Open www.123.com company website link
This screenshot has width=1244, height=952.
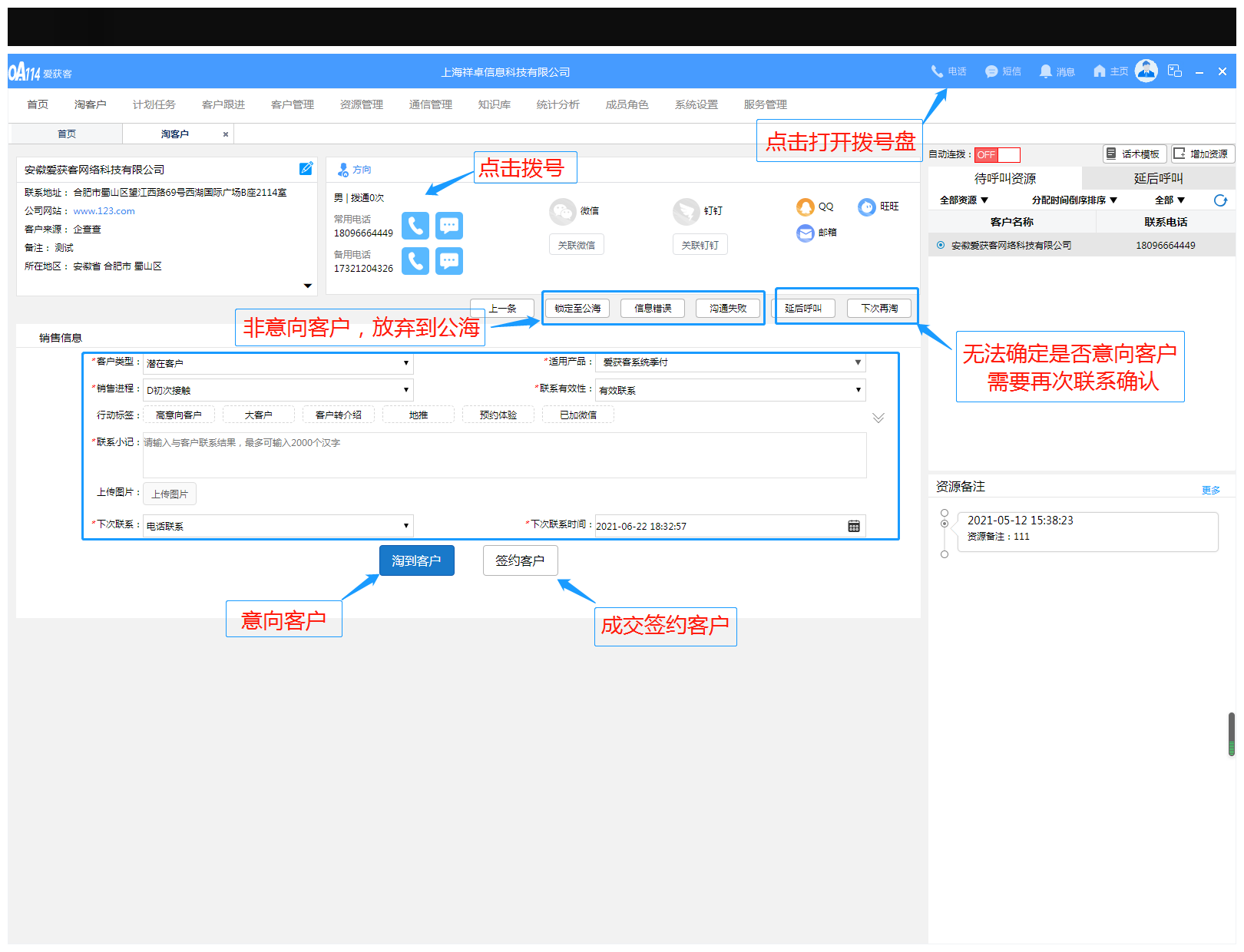click(104, 211)
